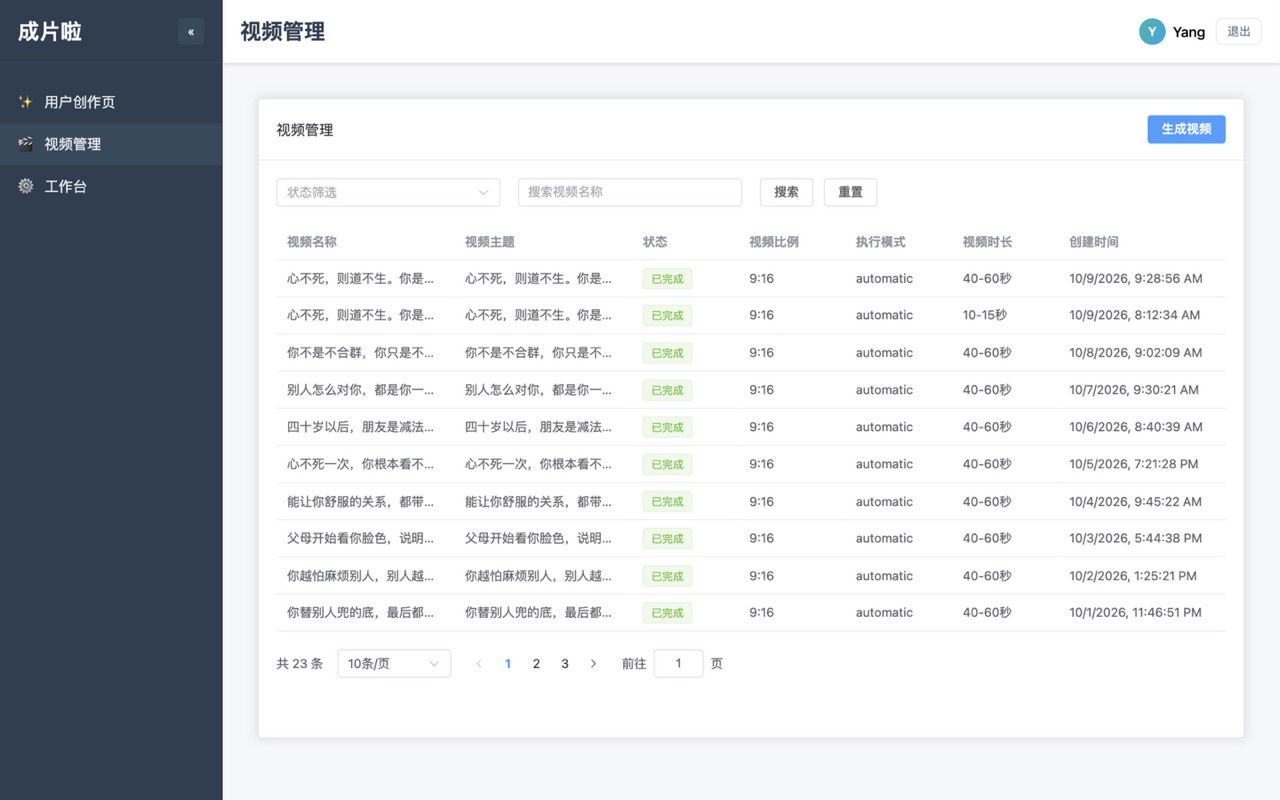Screen dimensions: 1280x800
Task: Click video name 你越怕麻烦别人 in first column
Action: [x=361, y=576]
